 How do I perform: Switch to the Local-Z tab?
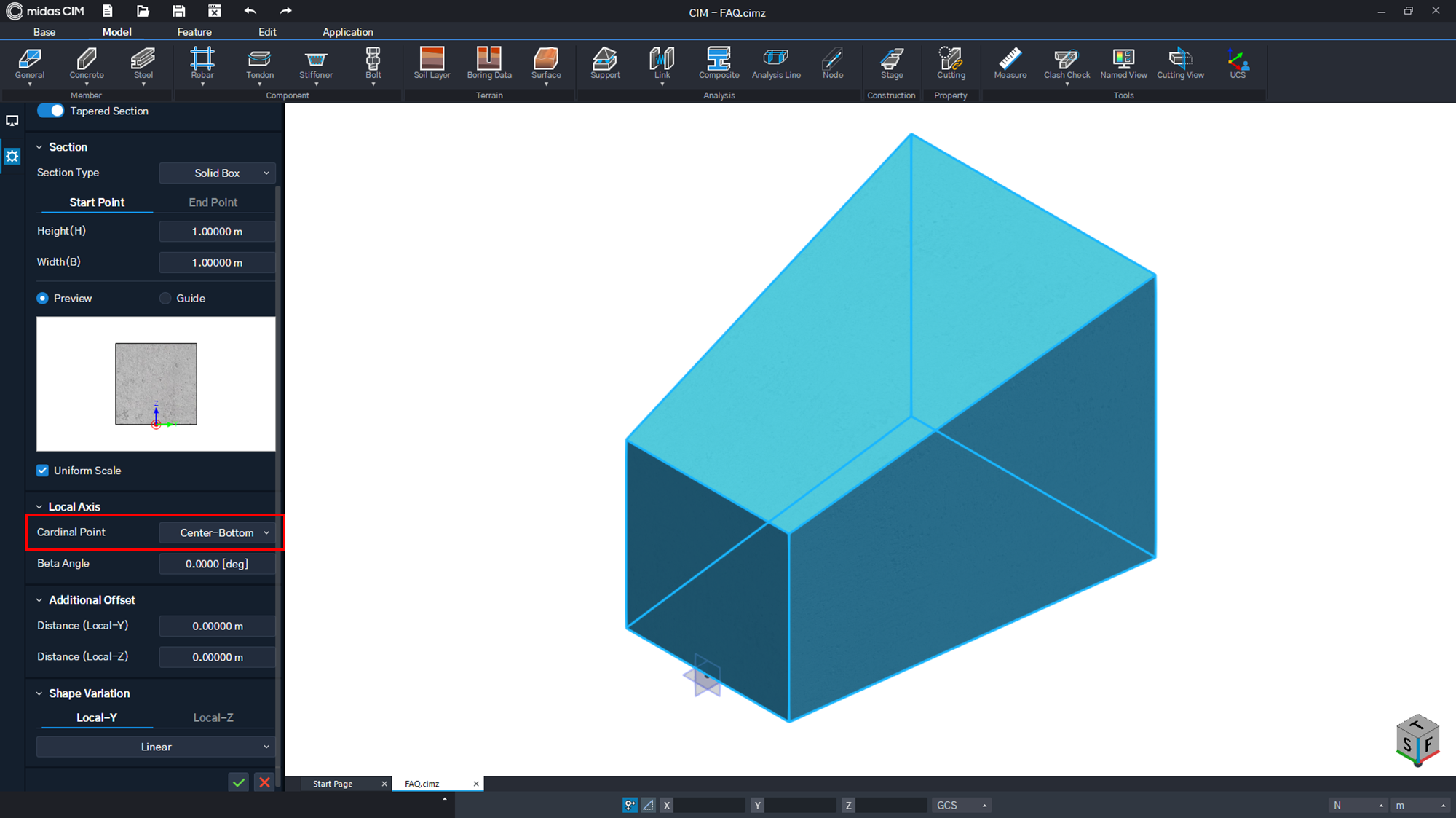[x=213, y=717]
